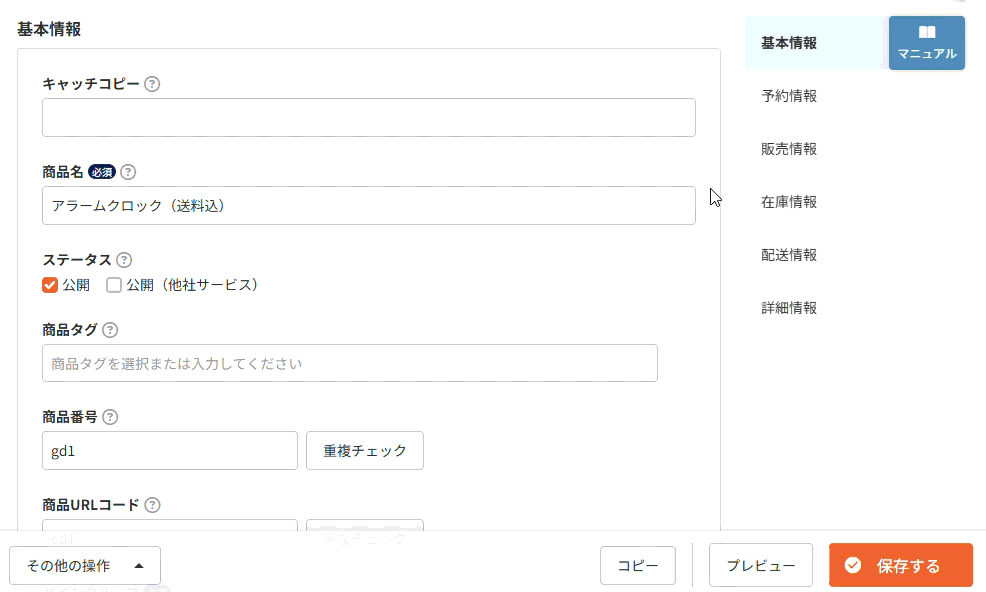Open 商品タグ selection field

(350, 363)
